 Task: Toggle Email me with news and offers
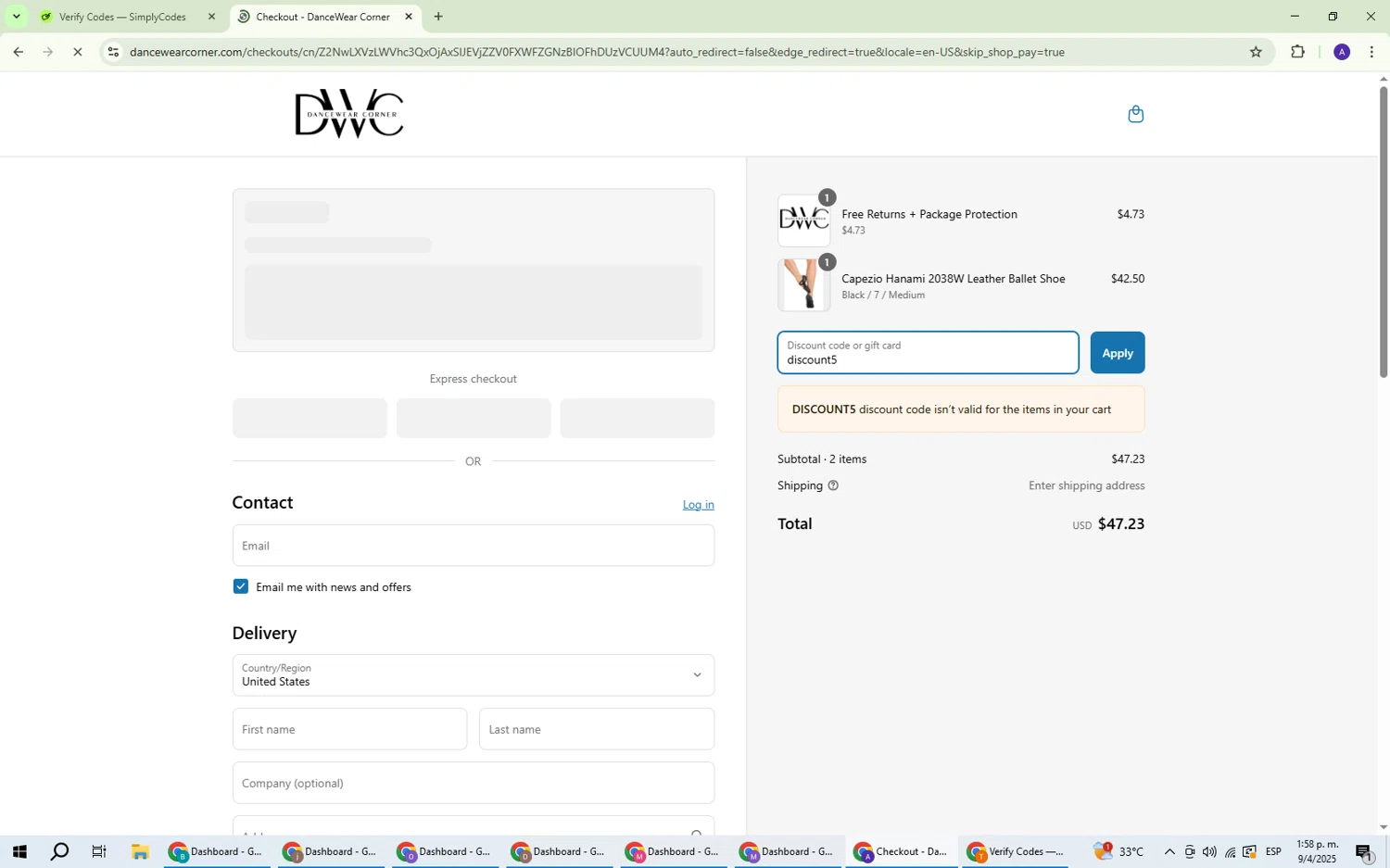click(x=241, y=586)
